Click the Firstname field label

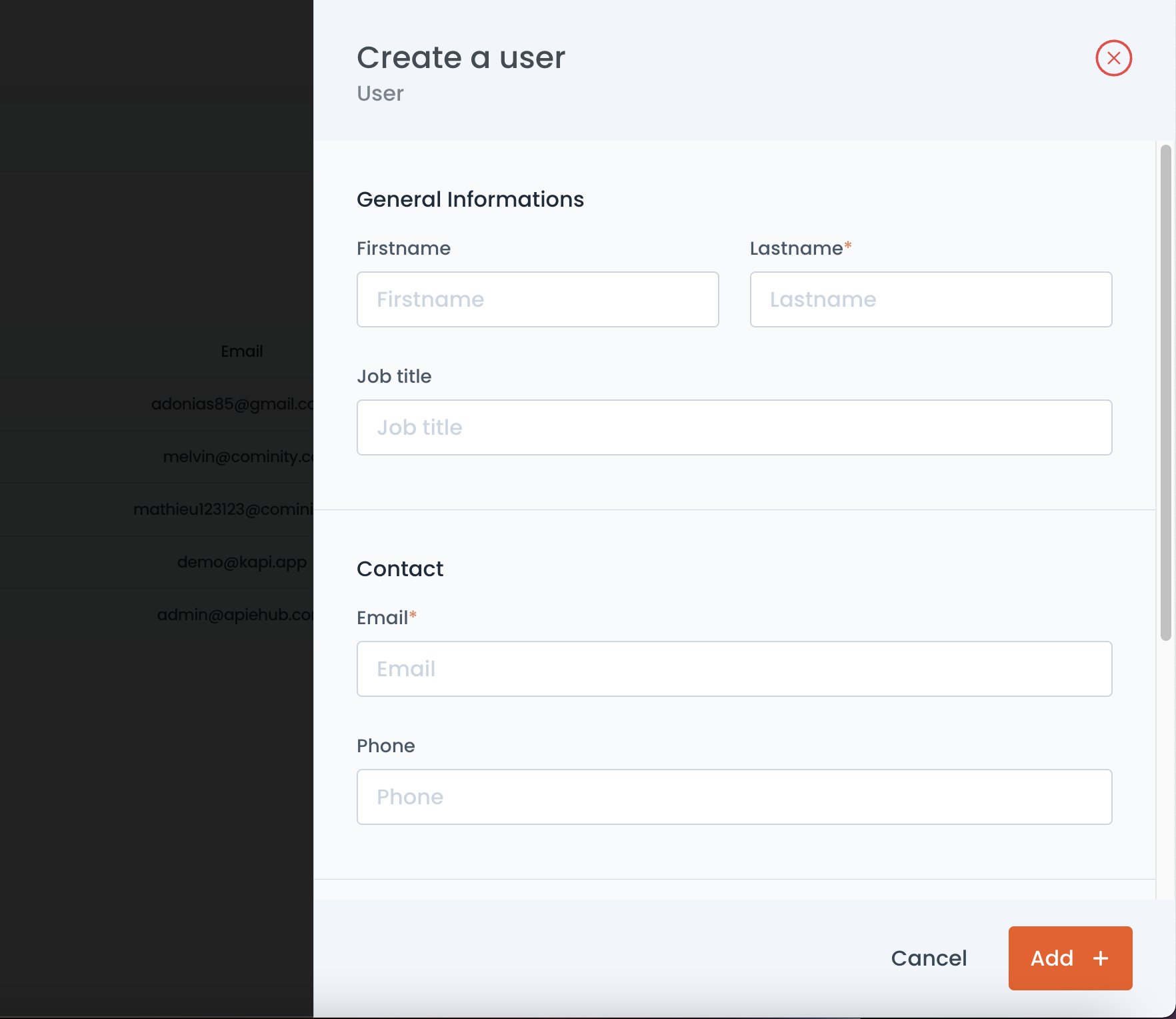403,248
